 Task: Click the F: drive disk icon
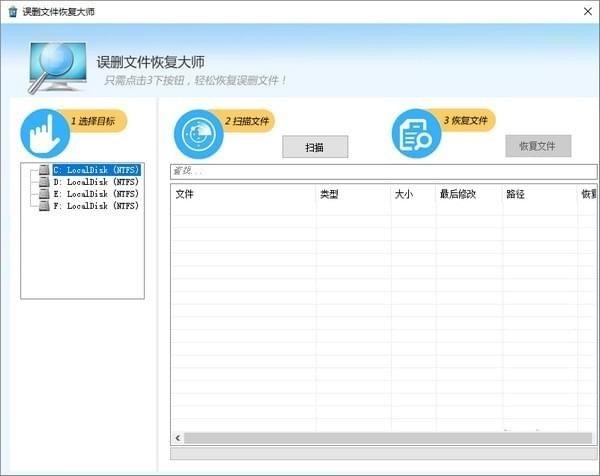(x=44, y=206)
